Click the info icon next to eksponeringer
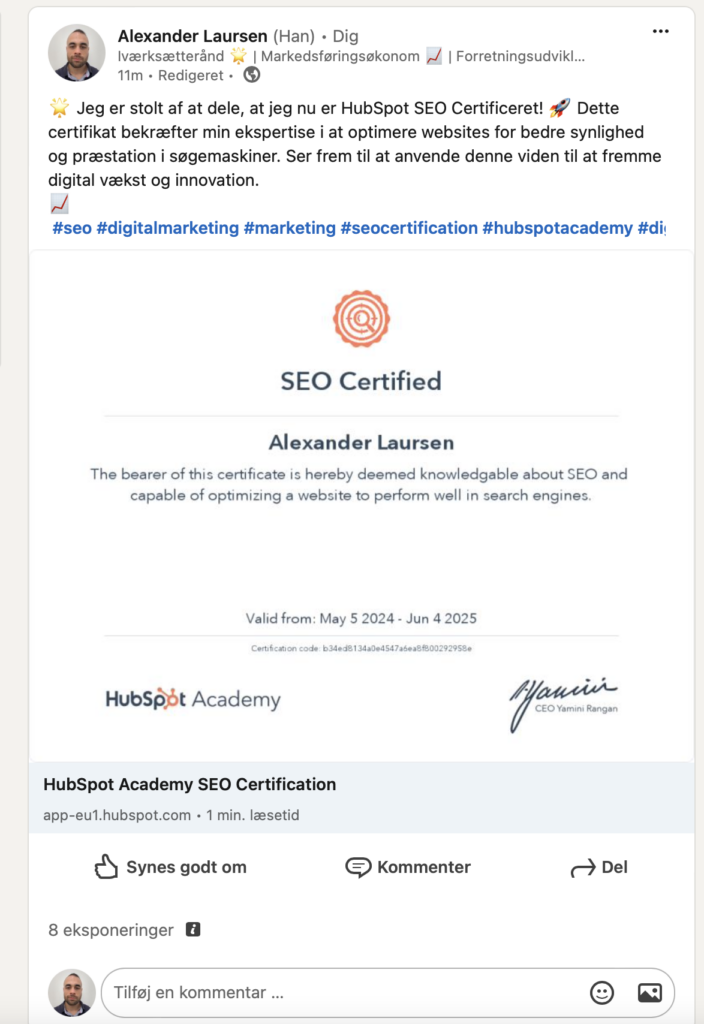Viewport: 704px width, 1024px height. 193,929
